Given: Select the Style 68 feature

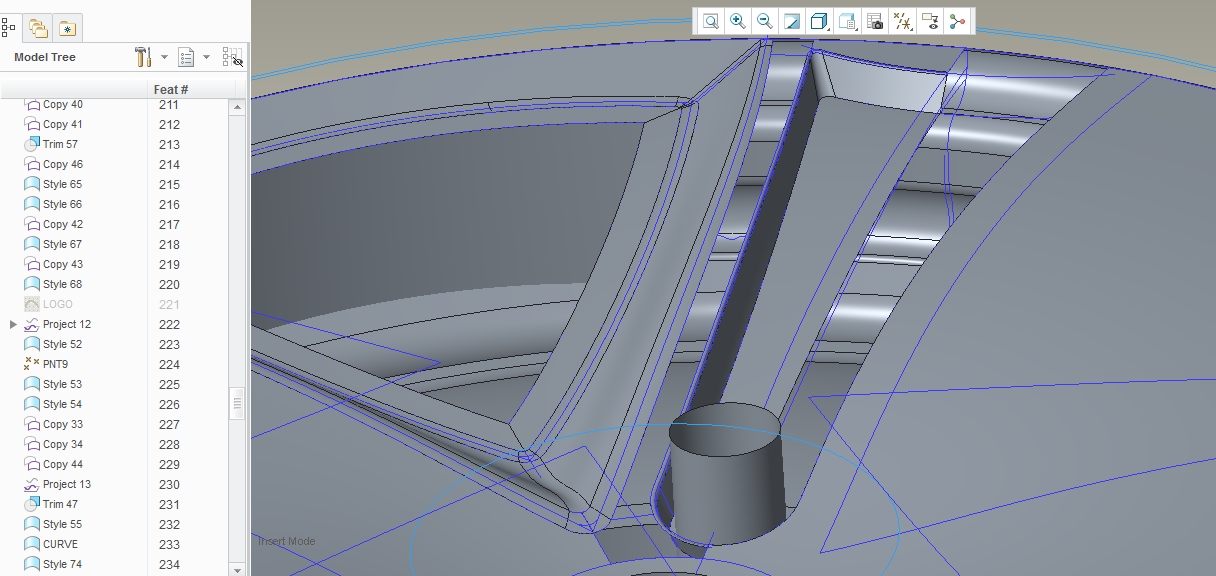Looking at the screenshot, I should pos(62,284).
